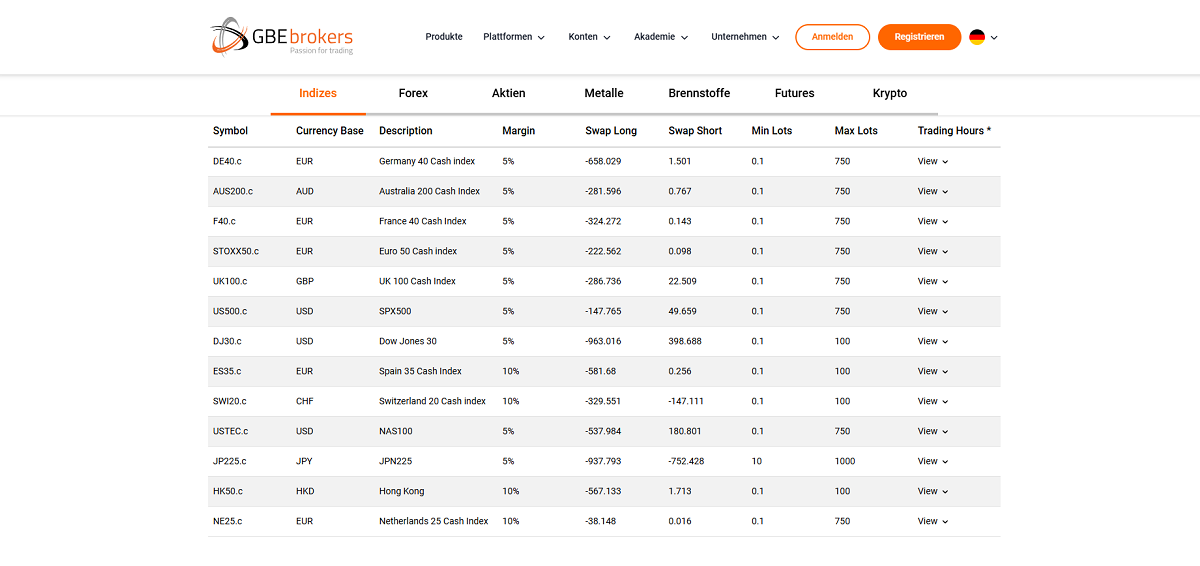Viewport: 1200px width, 566px height.
Task: Open the language selector chevron
Action: 994,38
